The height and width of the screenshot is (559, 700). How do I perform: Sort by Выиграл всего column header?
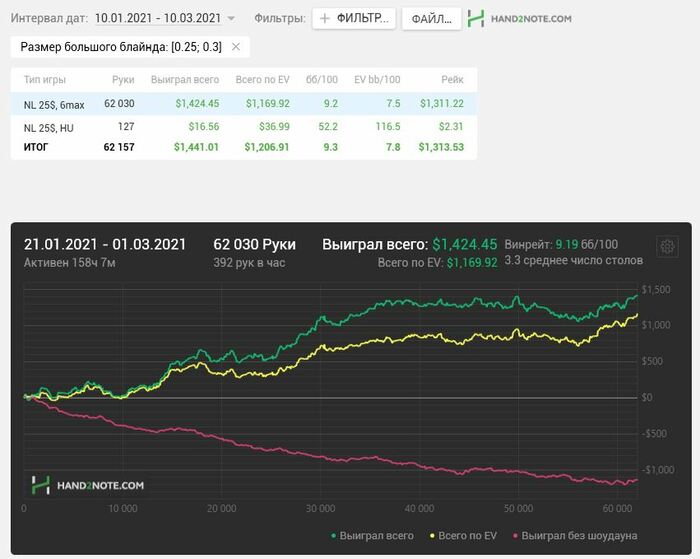tap(185, 79)
